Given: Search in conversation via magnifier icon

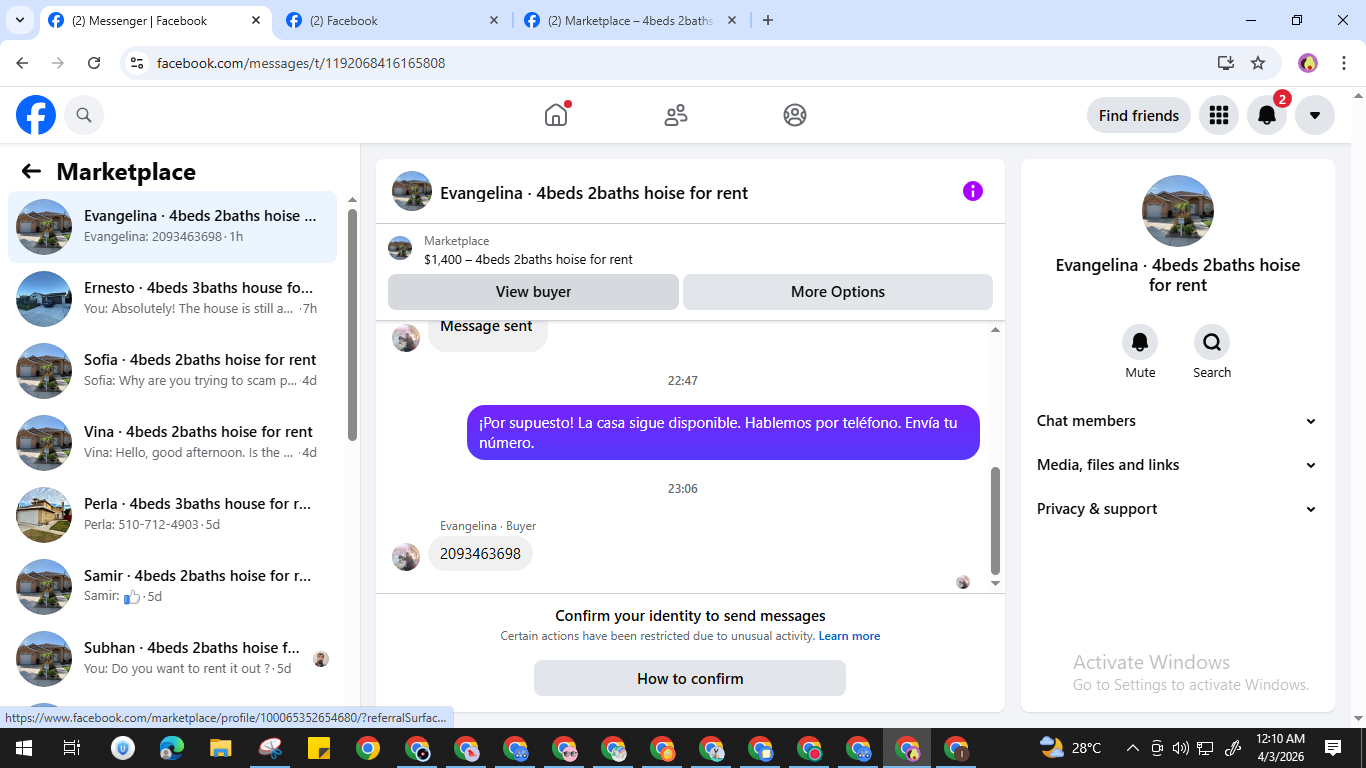Looking at the screenshot, I should [1212, 342].
